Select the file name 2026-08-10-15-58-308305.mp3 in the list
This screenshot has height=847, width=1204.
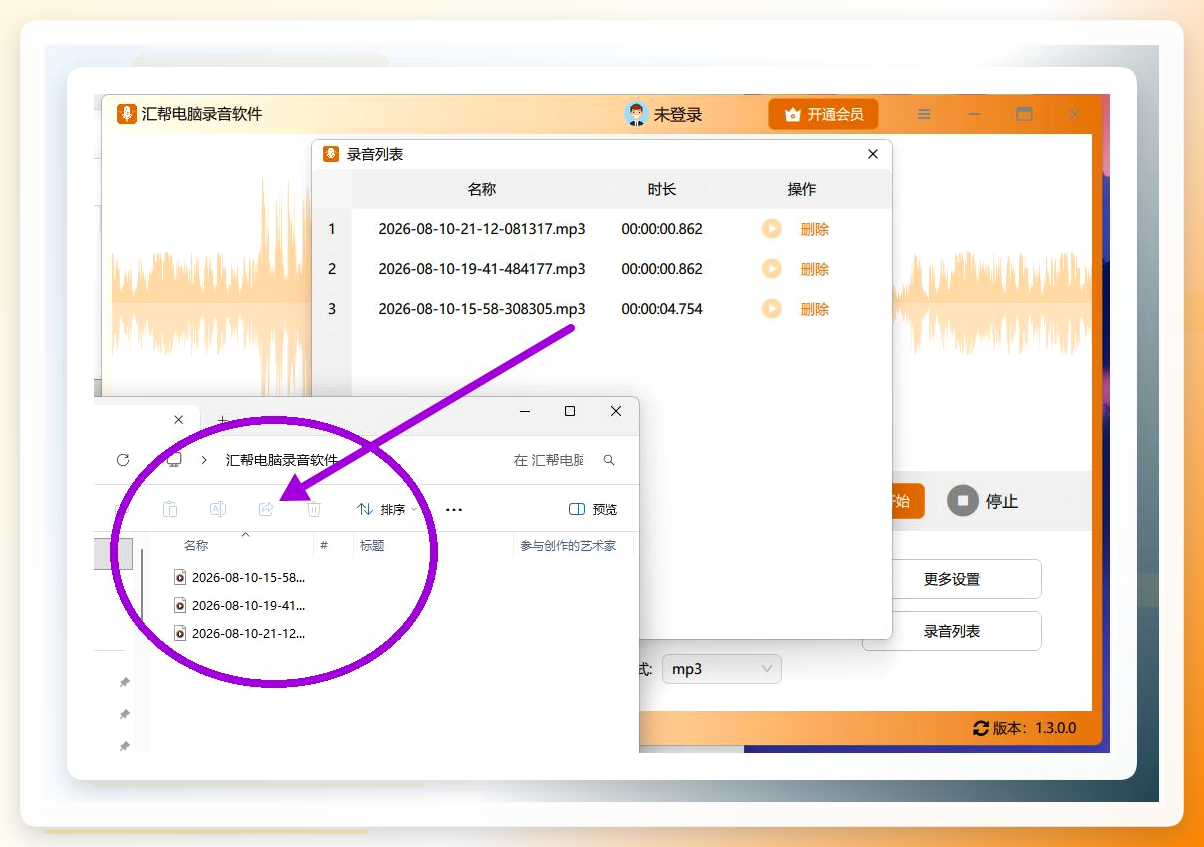[x=482, y=309]
